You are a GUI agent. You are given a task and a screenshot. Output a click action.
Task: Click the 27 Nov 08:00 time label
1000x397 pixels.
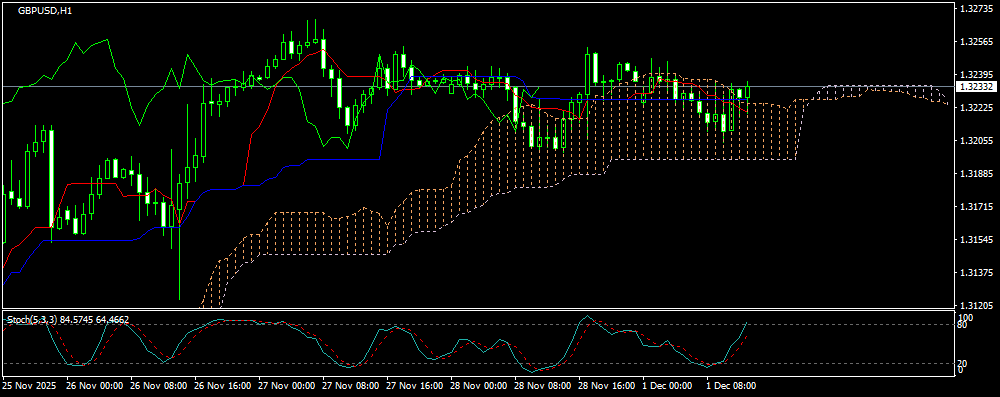point(350,386)
